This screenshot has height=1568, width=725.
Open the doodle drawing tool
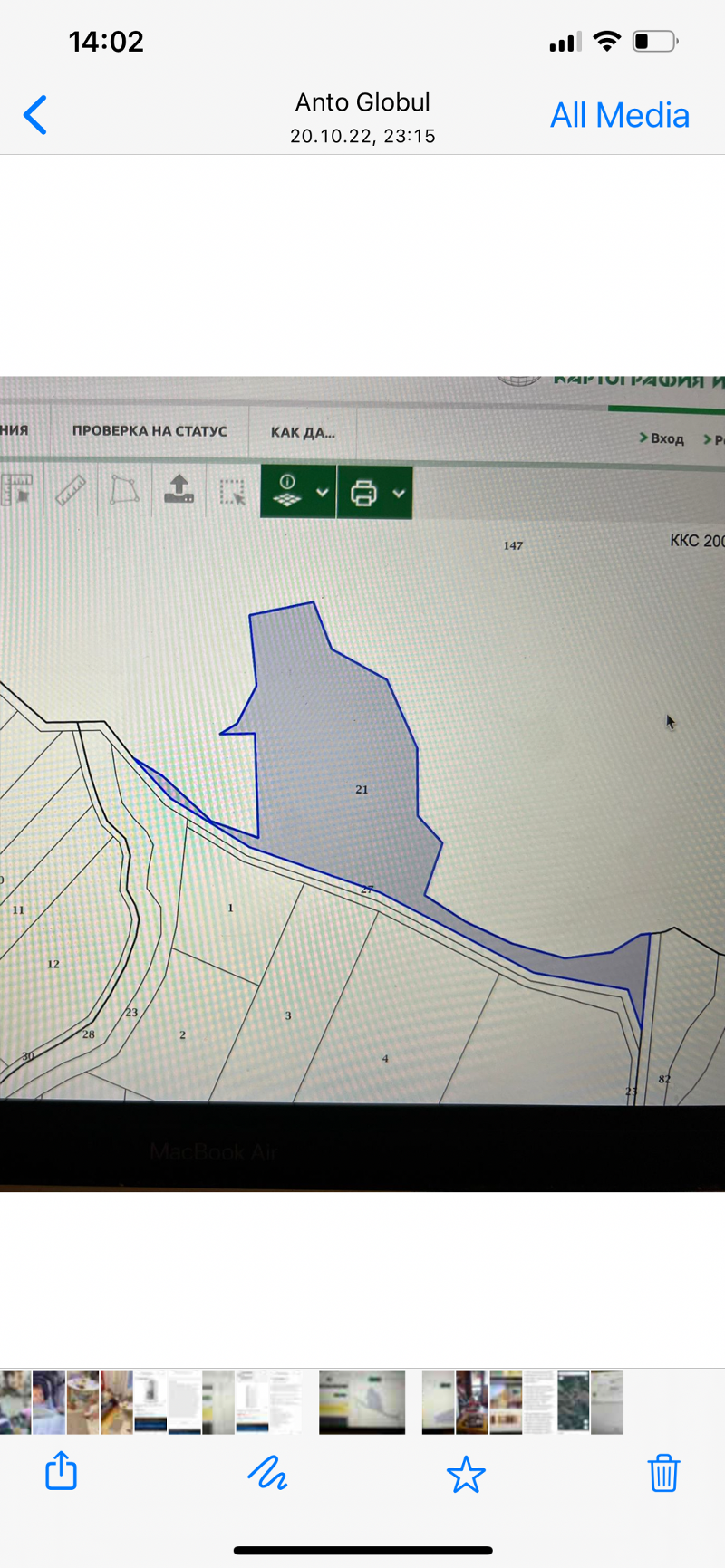pos(267,1473)
